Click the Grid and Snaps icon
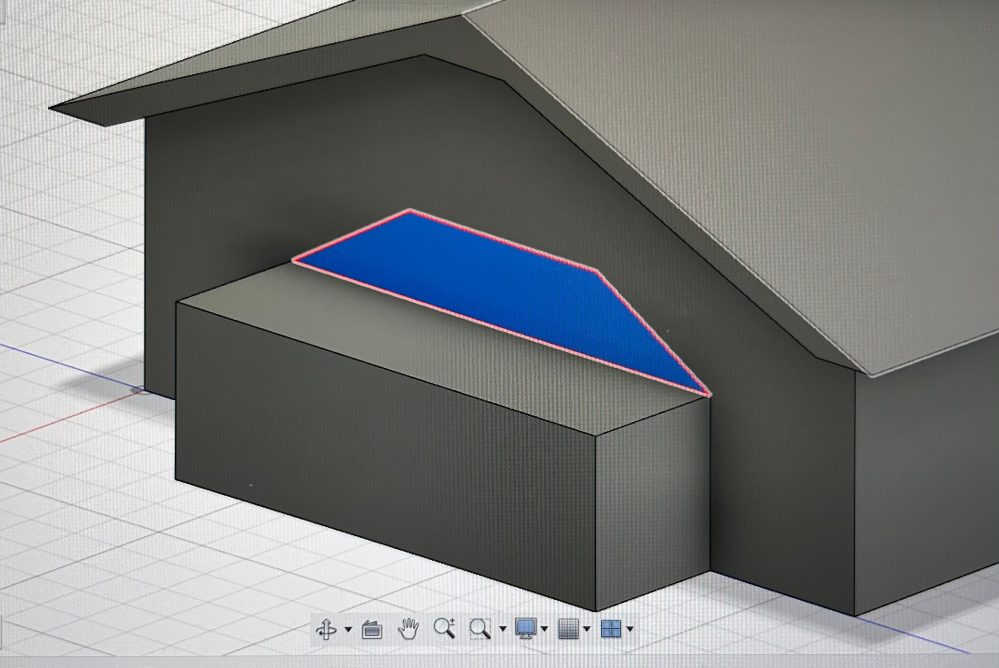Viewport: 999px width, 668px height. click(x=568, y=629)
